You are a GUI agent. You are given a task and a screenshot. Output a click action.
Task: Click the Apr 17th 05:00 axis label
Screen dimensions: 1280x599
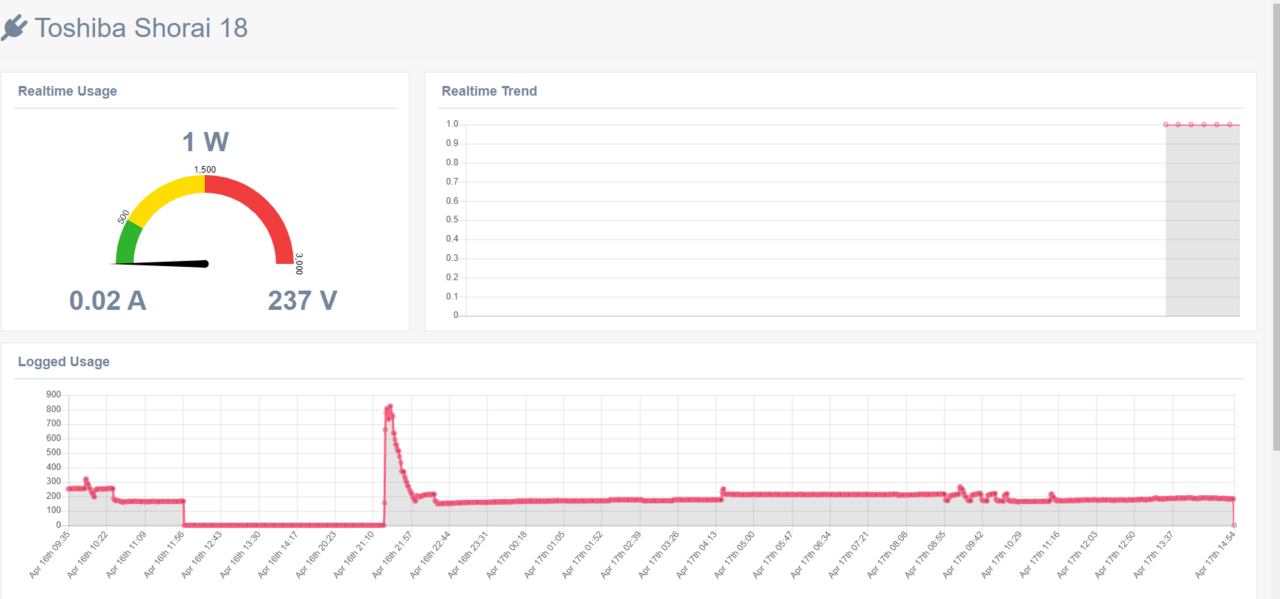733,556
